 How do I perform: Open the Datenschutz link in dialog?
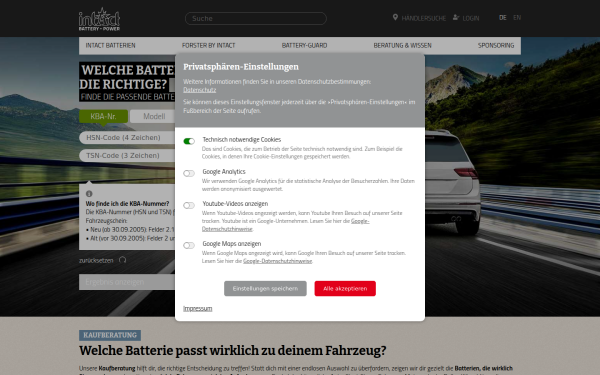[199, 90]
